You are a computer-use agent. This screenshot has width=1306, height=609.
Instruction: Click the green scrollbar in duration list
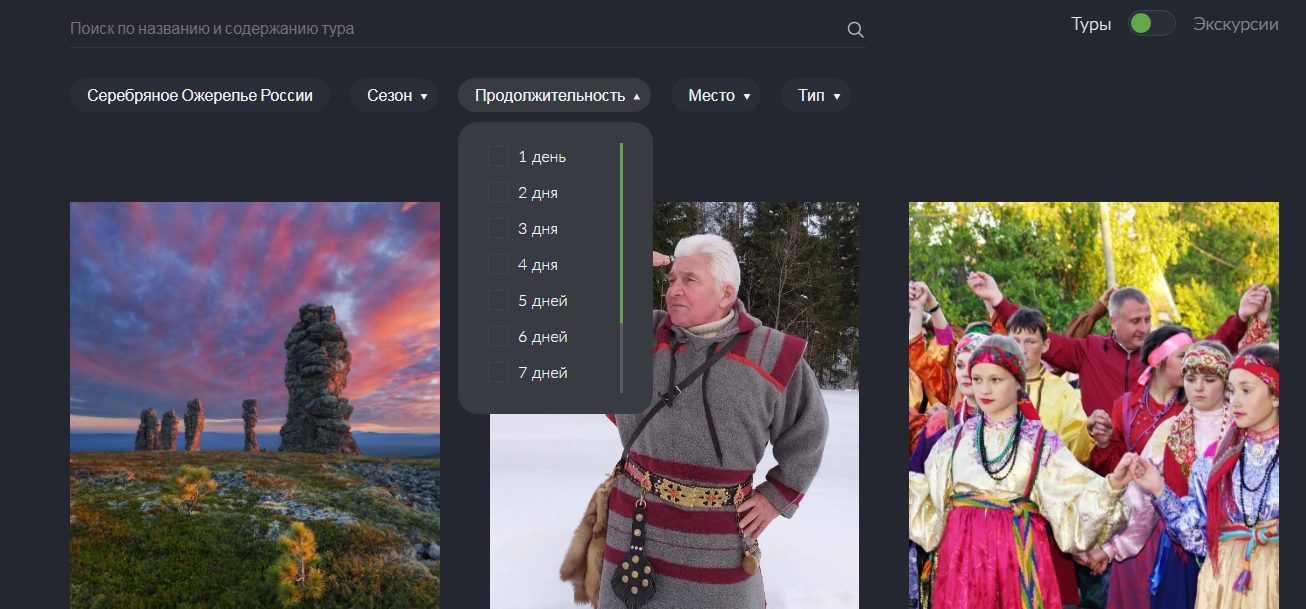tap(621, 233)
